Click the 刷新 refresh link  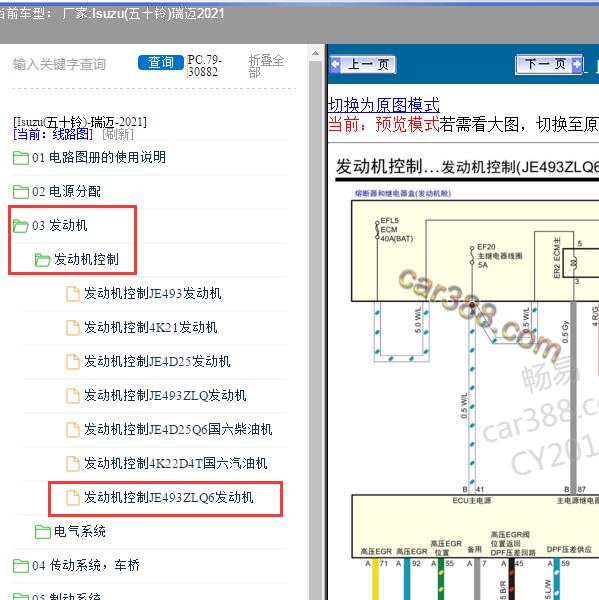pos(118,134)
